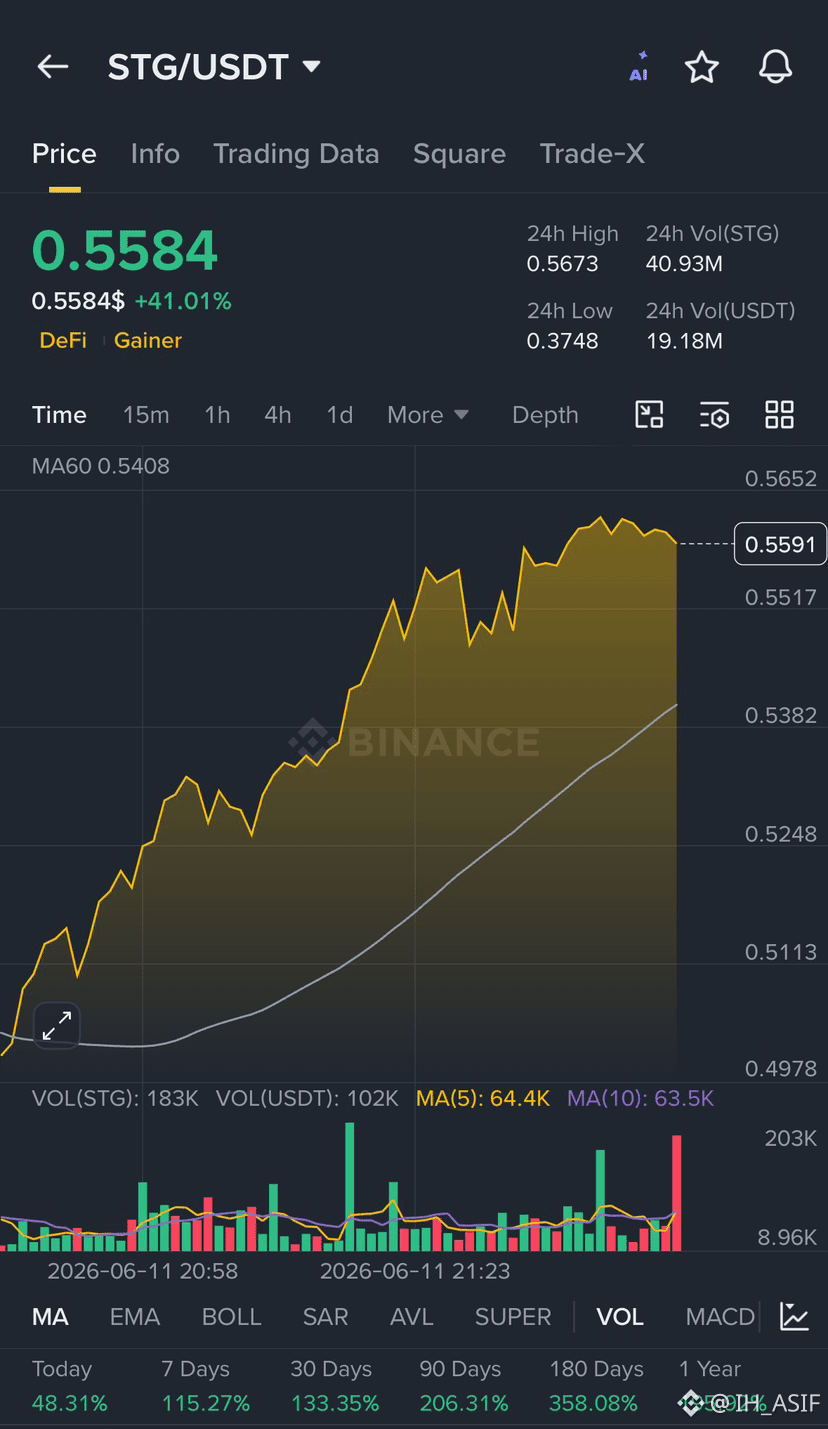Tap the MA60 0.5408 readout

tap(101, 466)
